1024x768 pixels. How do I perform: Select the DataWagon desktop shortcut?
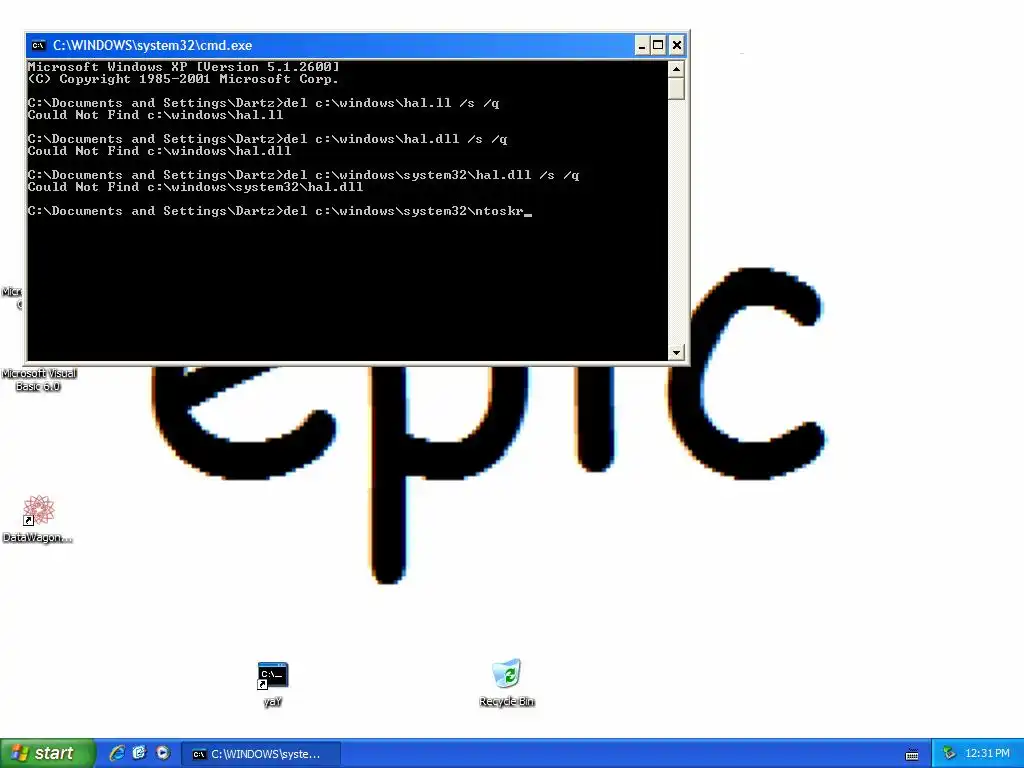click(37, 519)
